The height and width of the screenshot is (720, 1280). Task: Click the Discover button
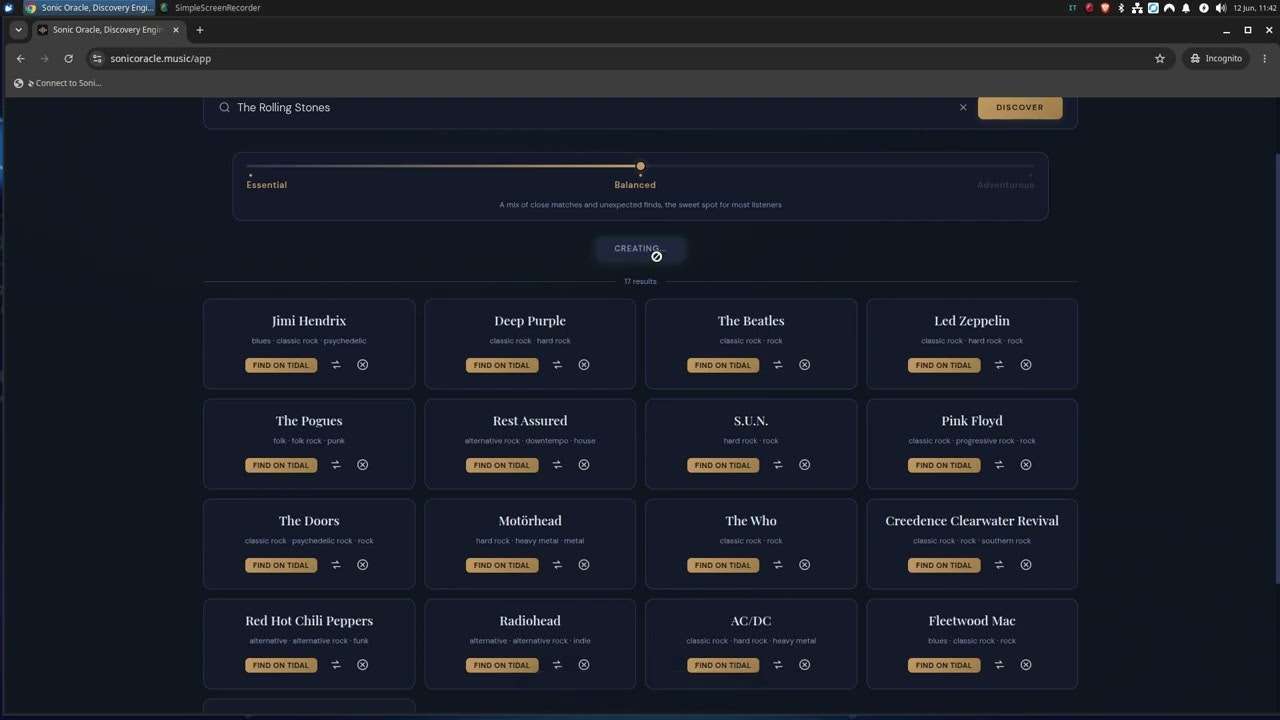tap(1020, 107)
